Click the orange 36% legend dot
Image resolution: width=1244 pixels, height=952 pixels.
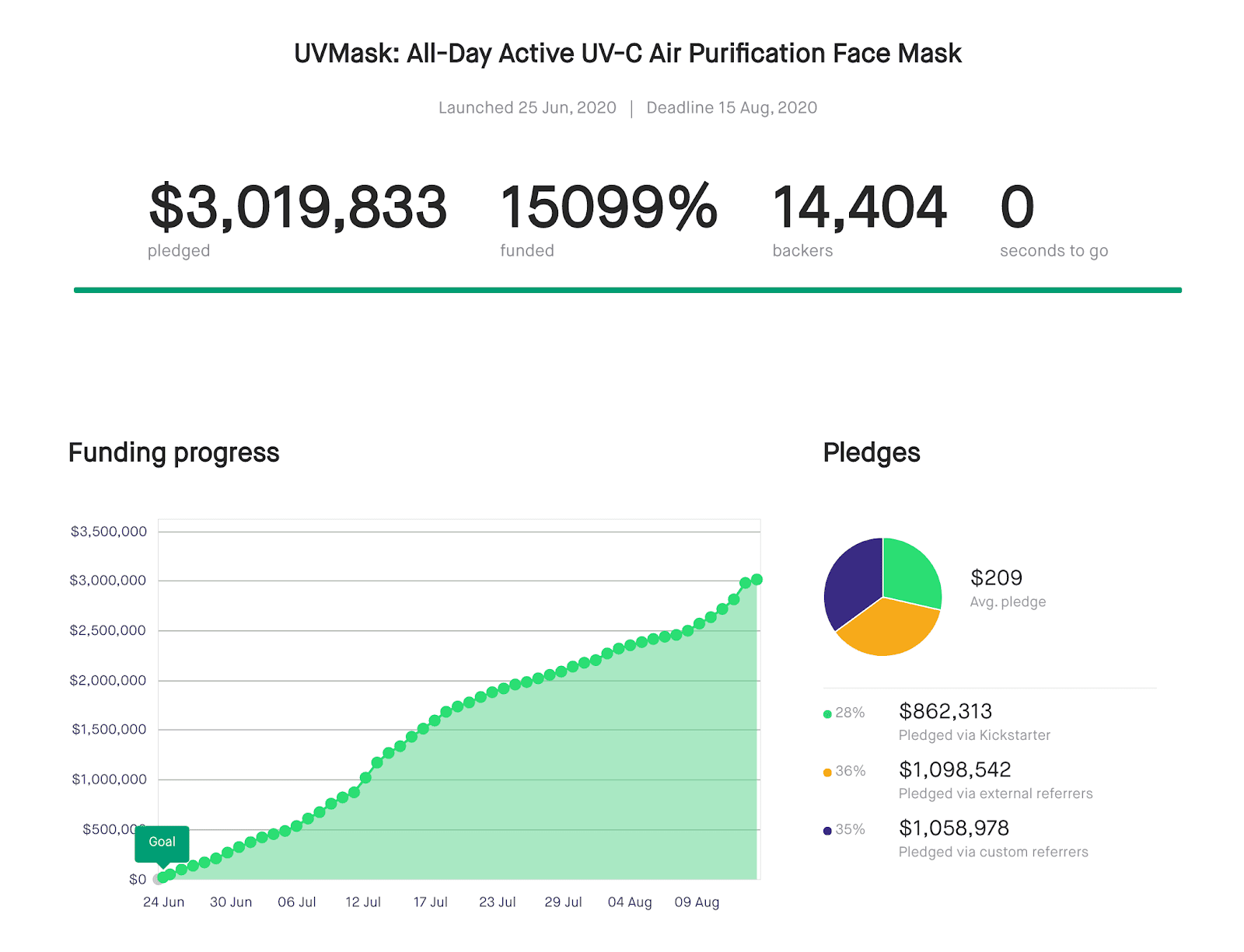pos(827,772)
